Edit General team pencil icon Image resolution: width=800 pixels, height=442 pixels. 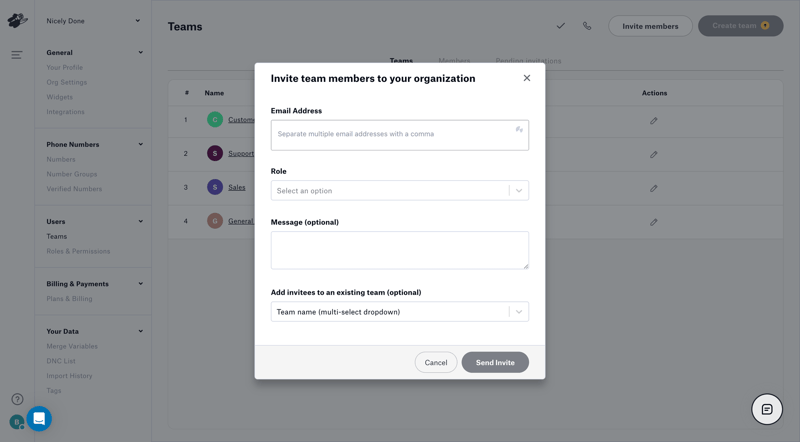(x=654, y=222)
